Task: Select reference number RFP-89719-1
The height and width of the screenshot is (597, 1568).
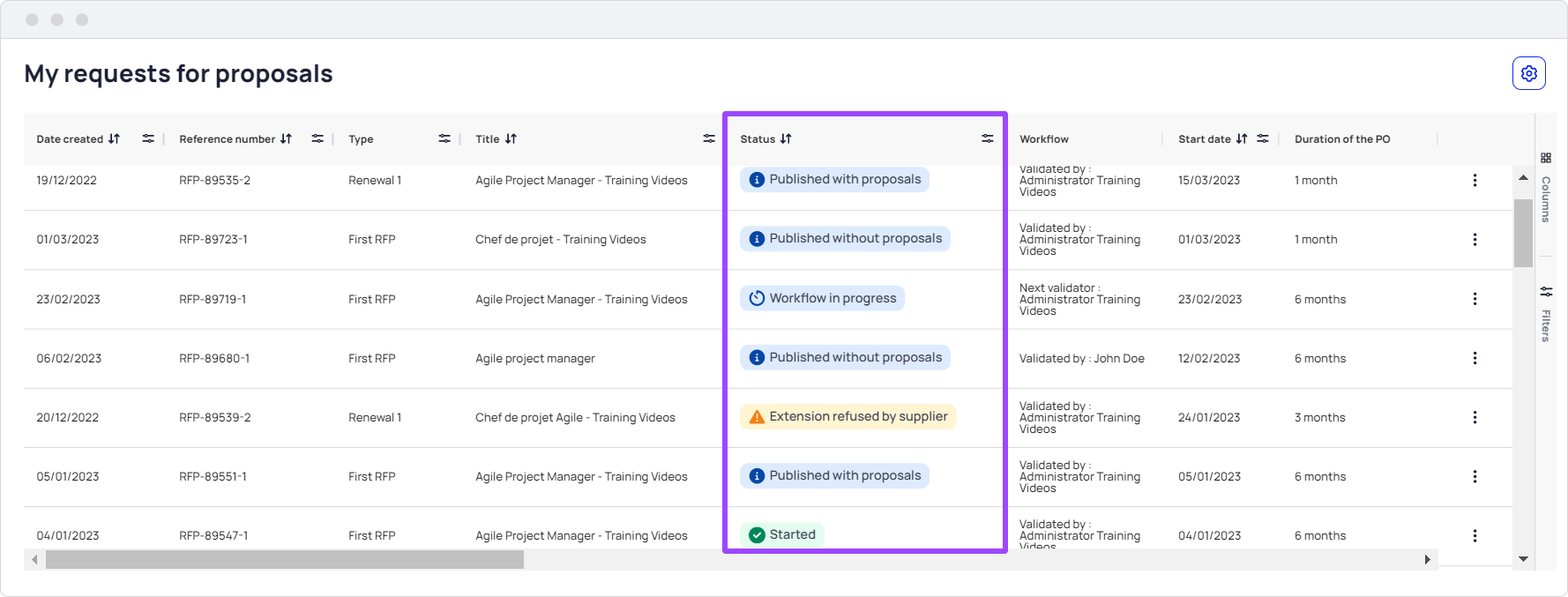Action: click(213, 300)
